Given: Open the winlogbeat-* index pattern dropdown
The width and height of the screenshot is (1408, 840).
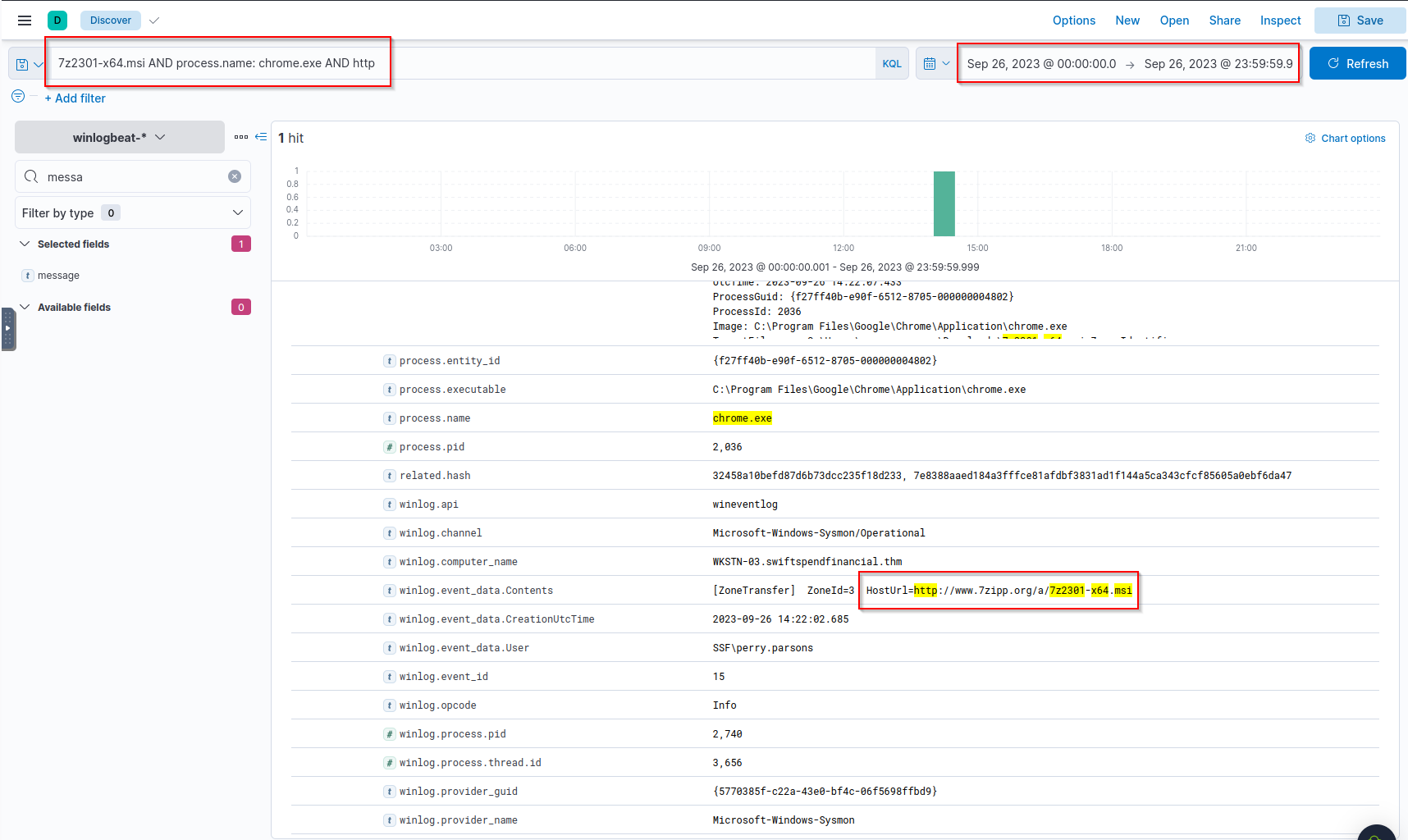Looking at the screenshot, I should [x=120, y=137].
